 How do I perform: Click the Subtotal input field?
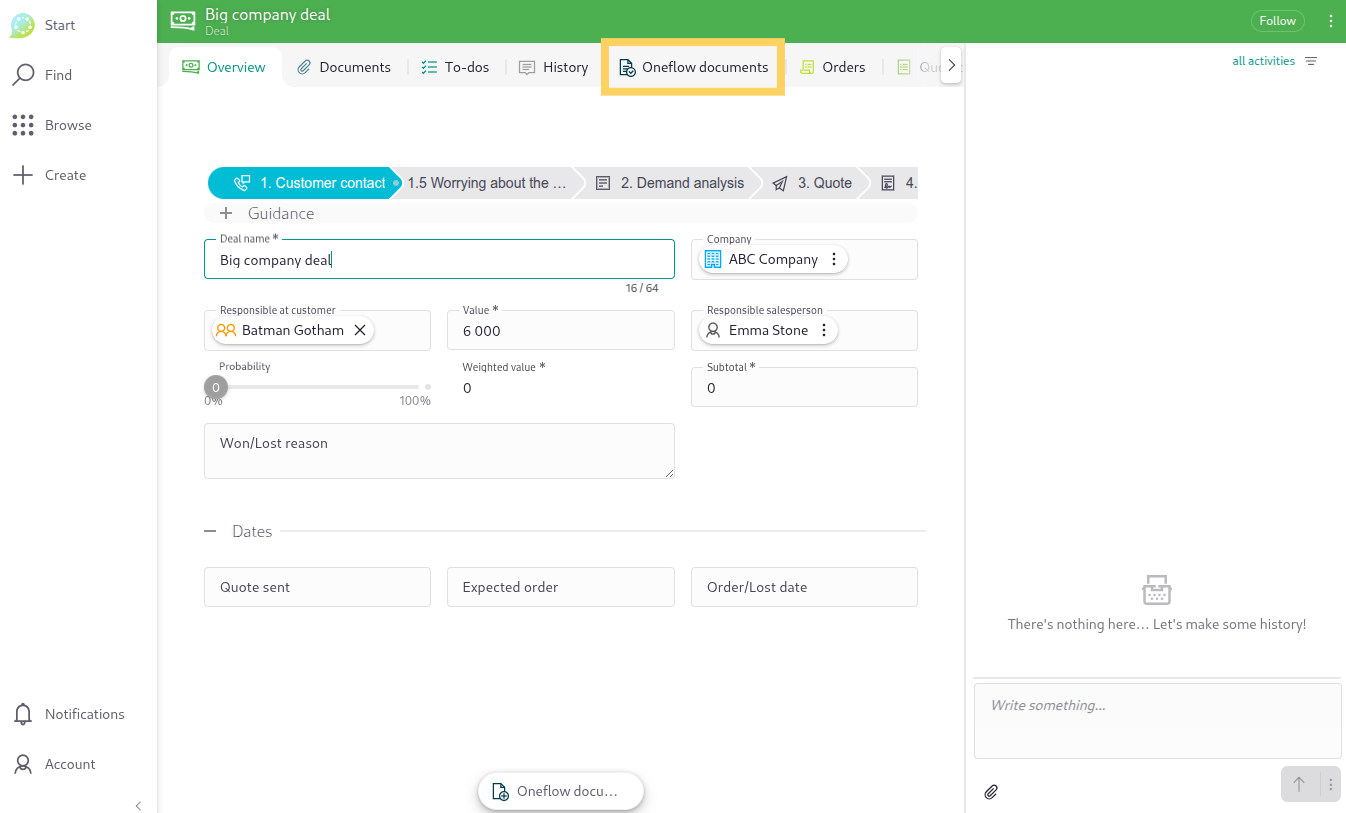pyautogui.click(x=804, y=387)
